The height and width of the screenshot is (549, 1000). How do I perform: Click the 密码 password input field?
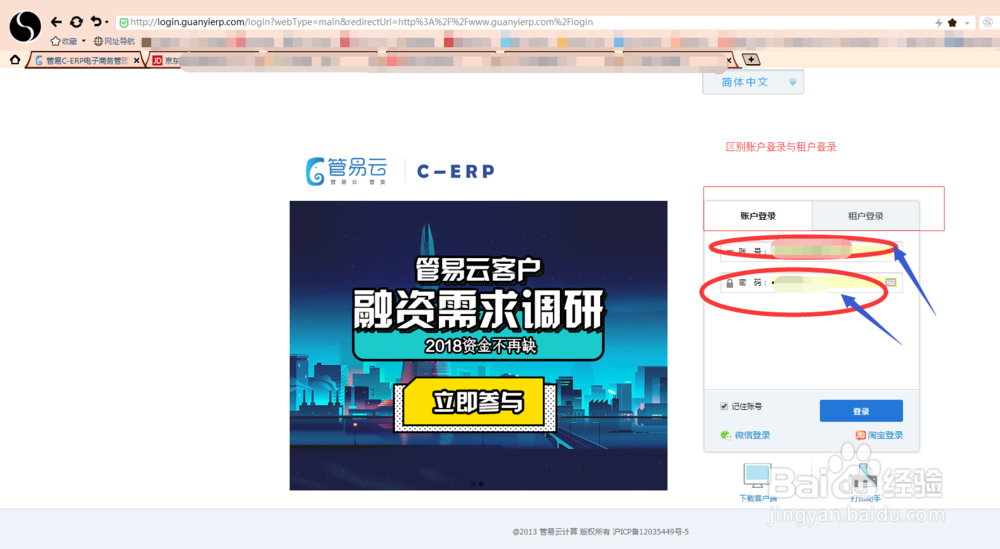811,282
